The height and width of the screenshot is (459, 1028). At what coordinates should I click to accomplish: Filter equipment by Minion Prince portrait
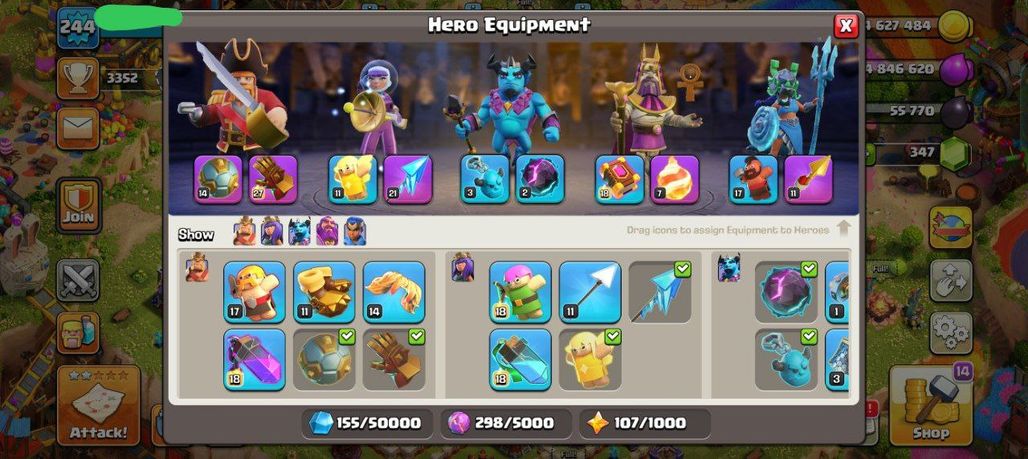[x=300, y=231]
